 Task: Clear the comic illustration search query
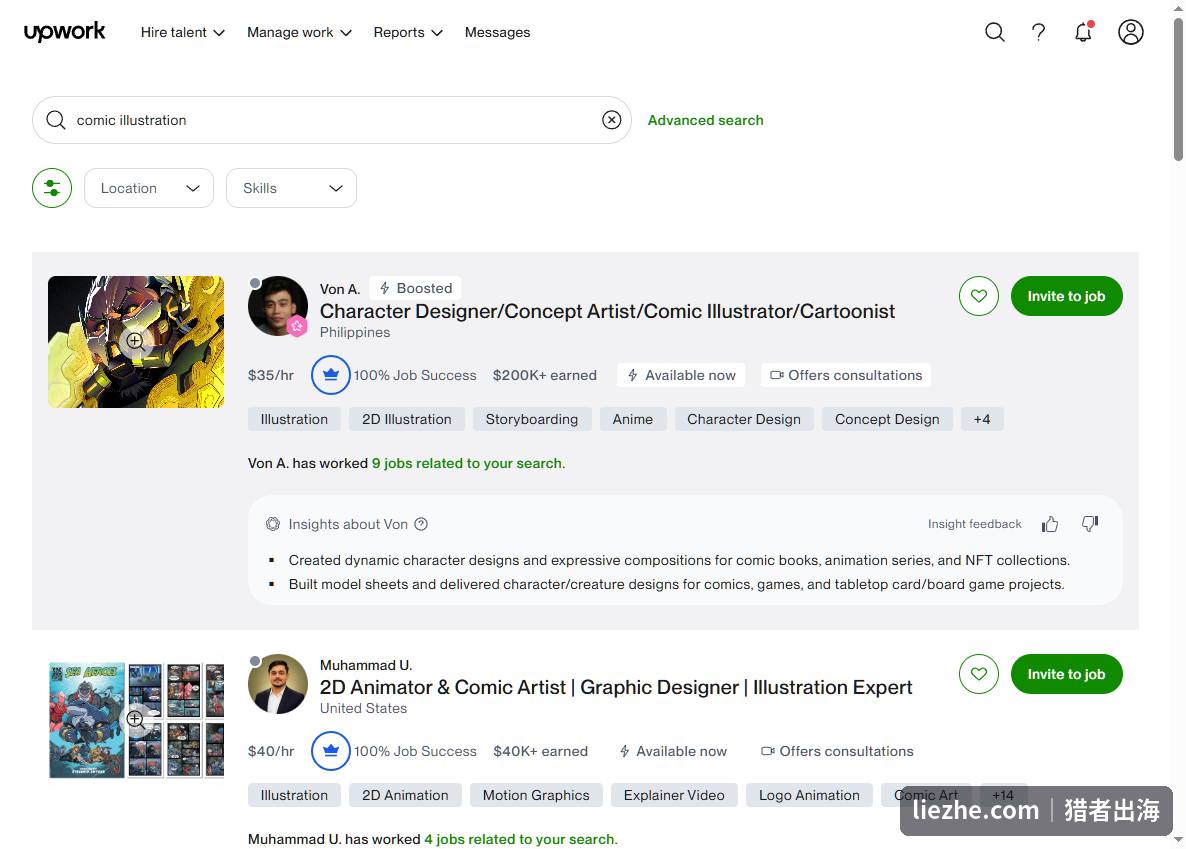coord(611,120)
